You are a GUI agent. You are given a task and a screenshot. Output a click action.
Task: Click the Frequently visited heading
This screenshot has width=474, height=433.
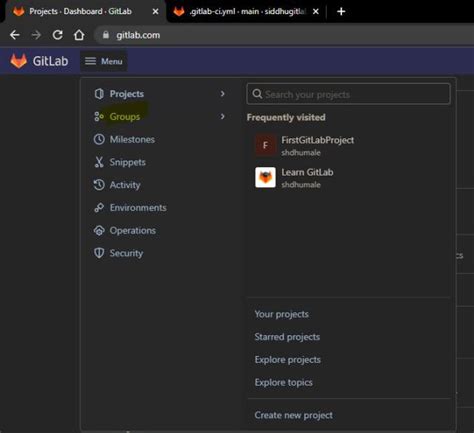click(x=286, y=117)
